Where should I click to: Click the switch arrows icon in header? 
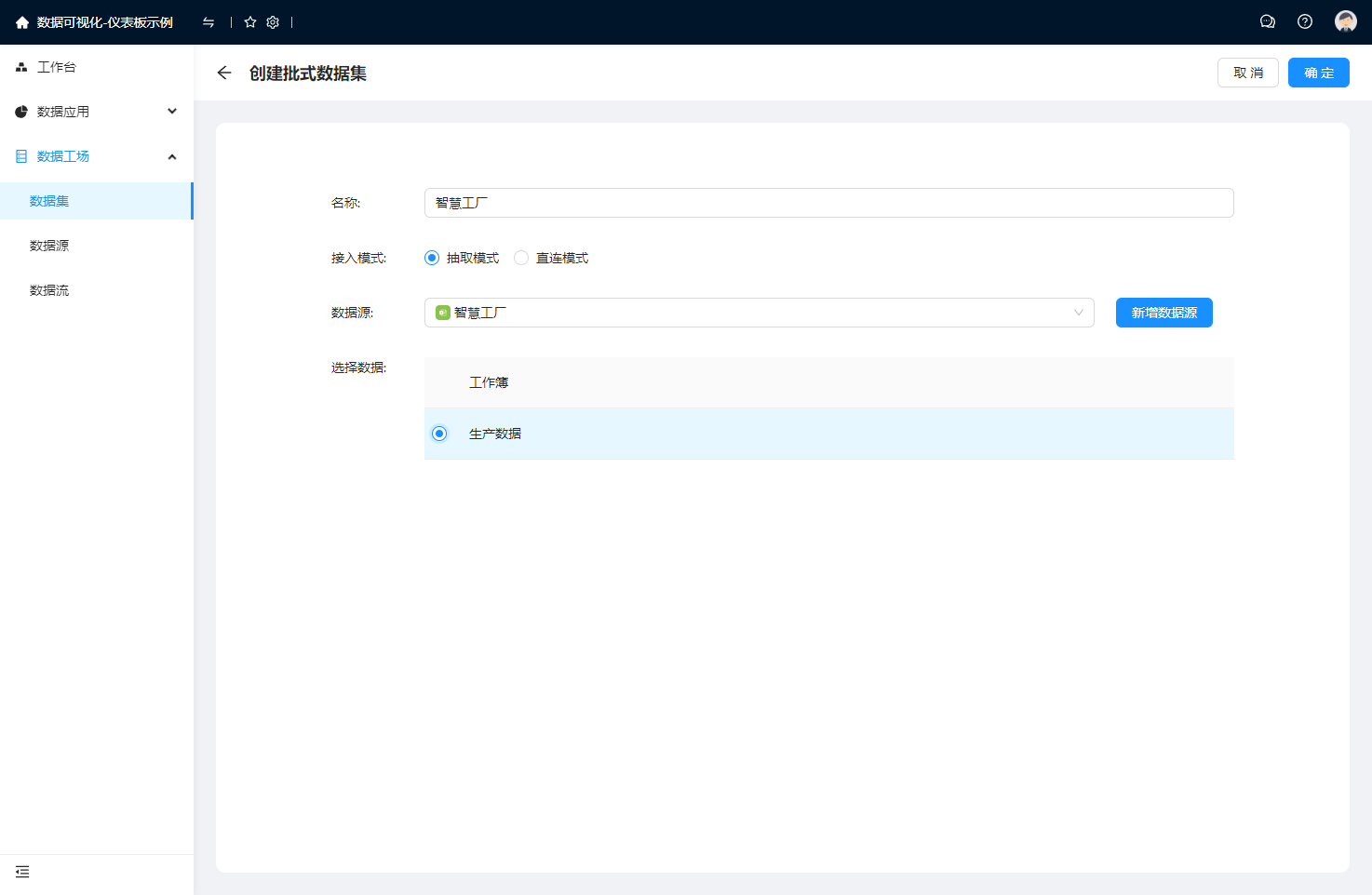[x=208, y=22]
